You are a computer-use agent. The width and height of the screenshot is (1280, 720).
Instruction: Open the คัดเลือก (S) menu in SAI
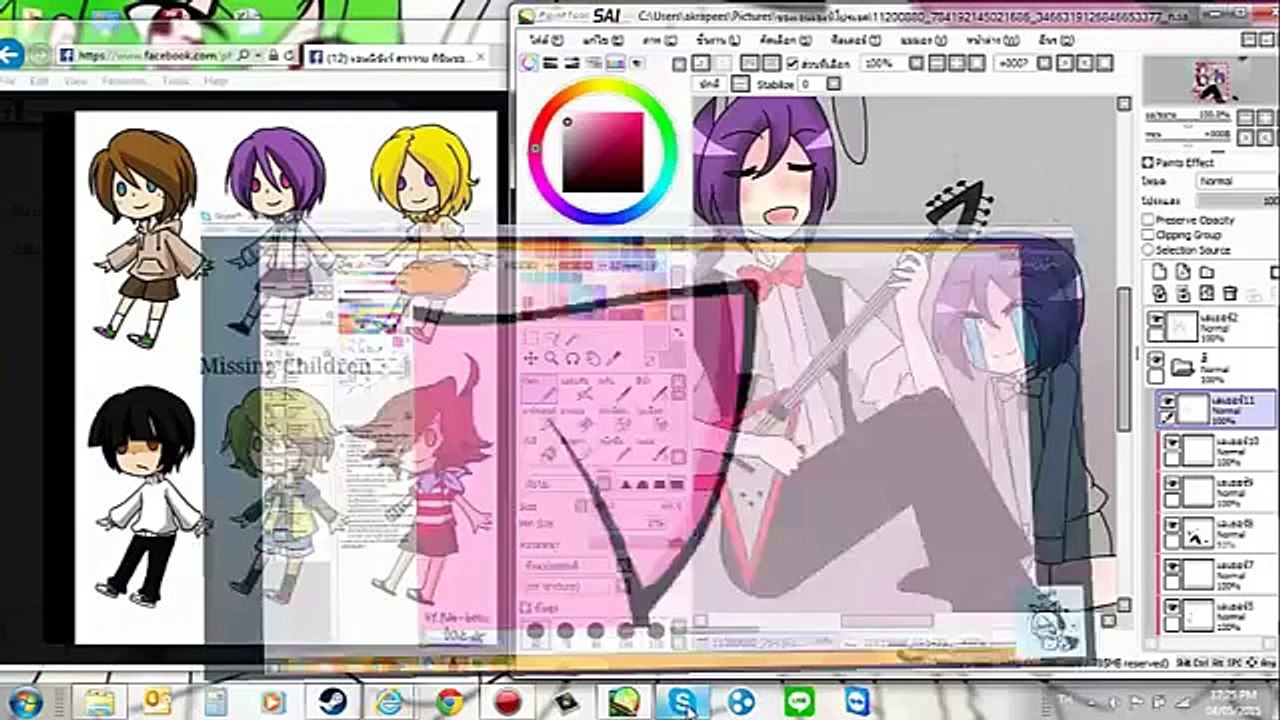786,40
